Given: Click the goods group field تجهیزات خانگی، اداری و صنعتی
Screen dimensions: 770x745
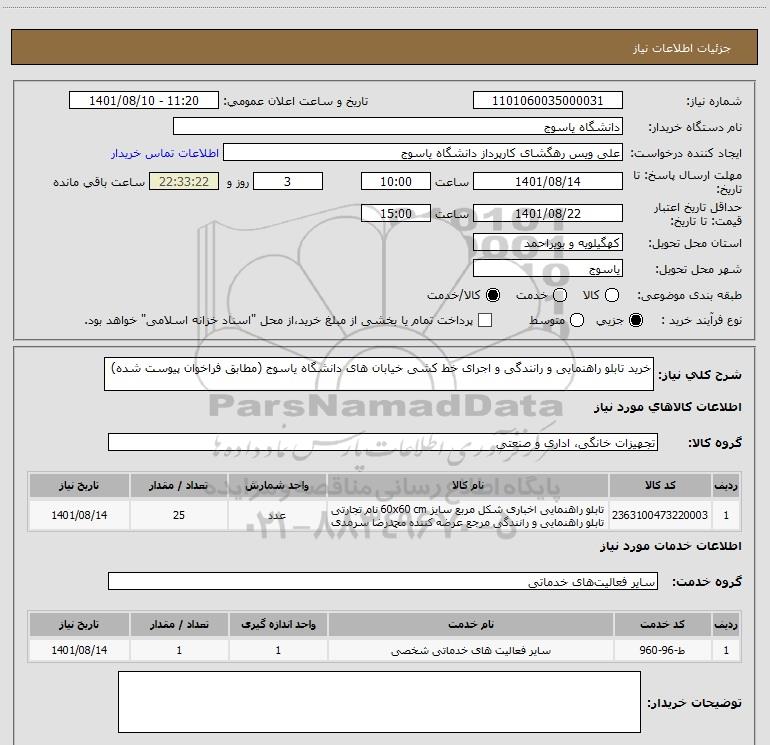Looking at the screenshot, I should click(x=383, y=442).
